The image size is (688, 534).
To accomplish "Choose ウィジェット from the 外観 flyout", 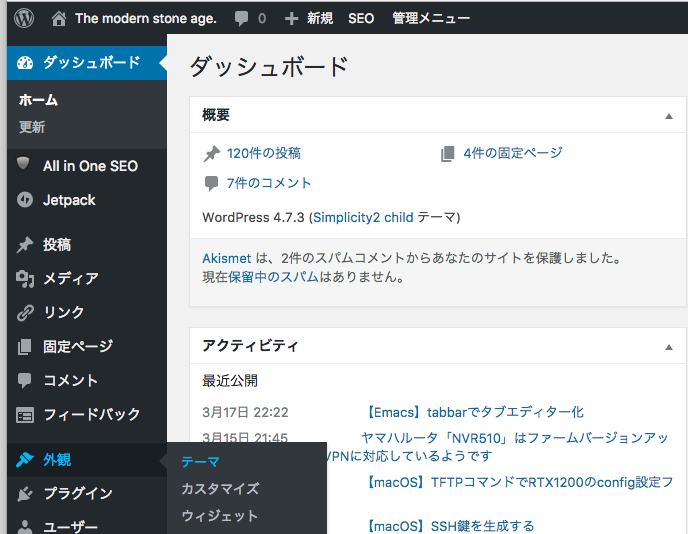I will click(x=219, y=516).
